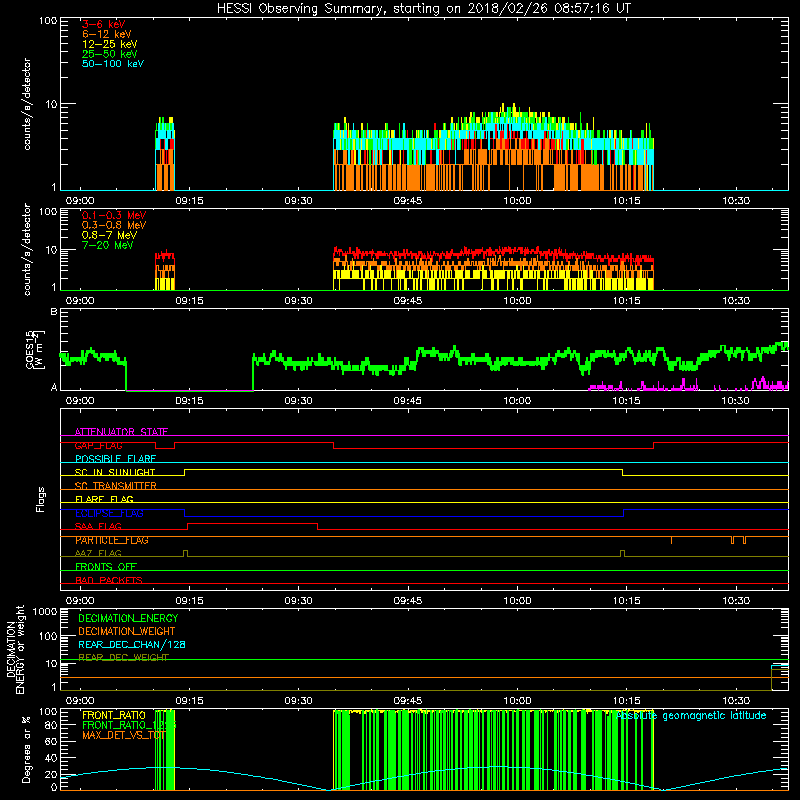Click the GOES15 axis label

point(35,349)
